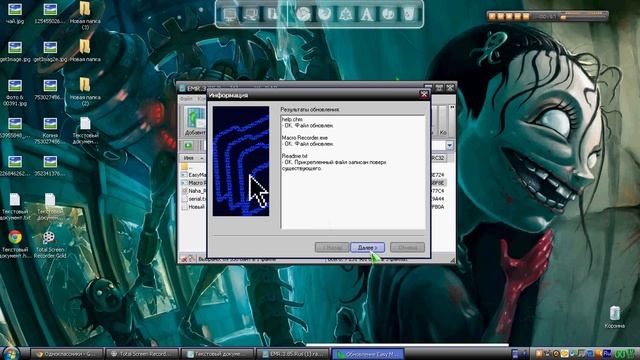Viewport: 640px width, 360px height.
Task: Select the Фото & 00391.jpg icon
Action: [15, 93]
